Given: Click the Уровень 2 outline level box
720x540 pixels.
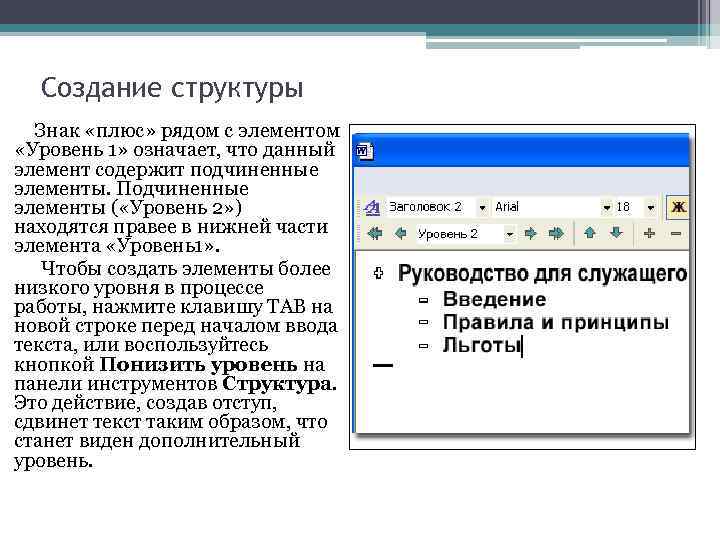Looking at the screenshot, I should [460, 234].
